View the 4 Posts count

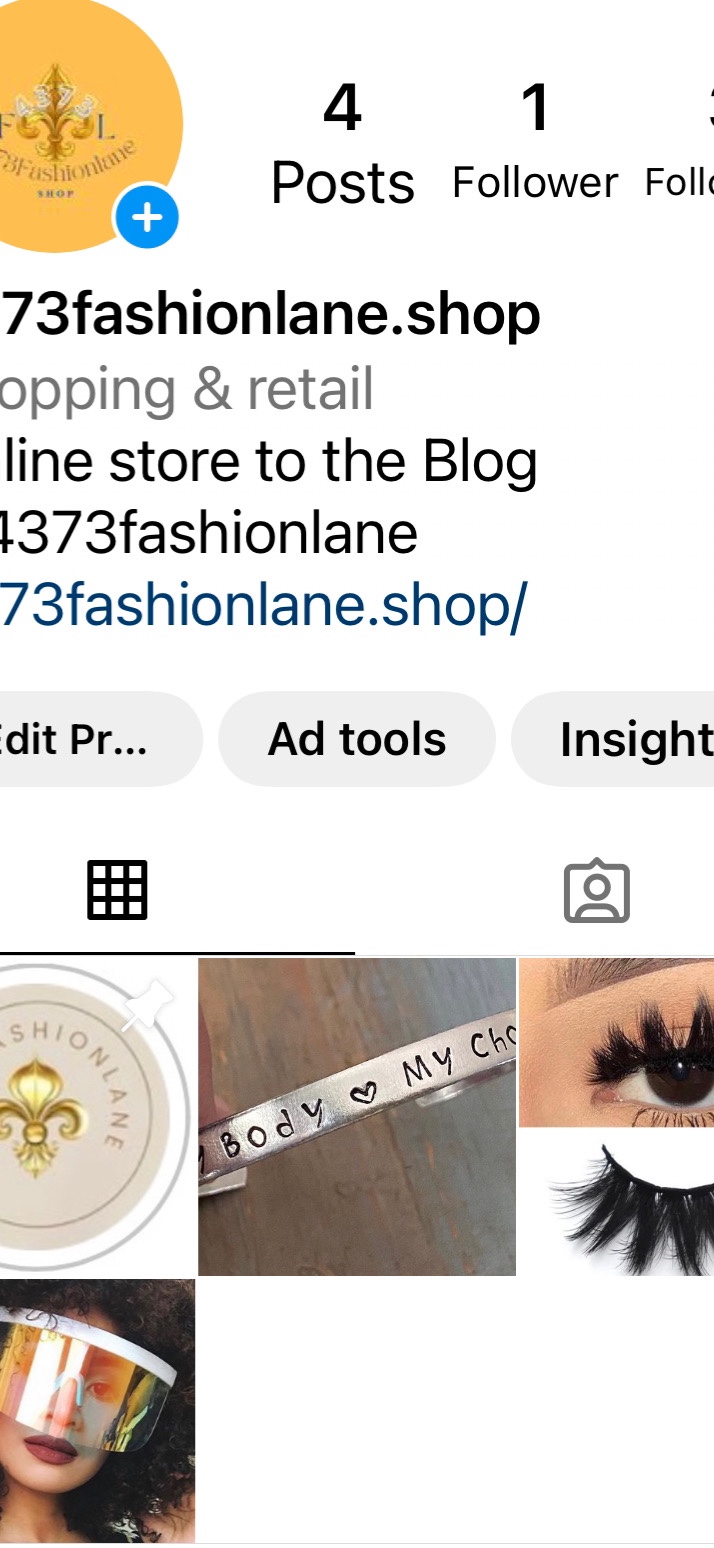point(342,144)
